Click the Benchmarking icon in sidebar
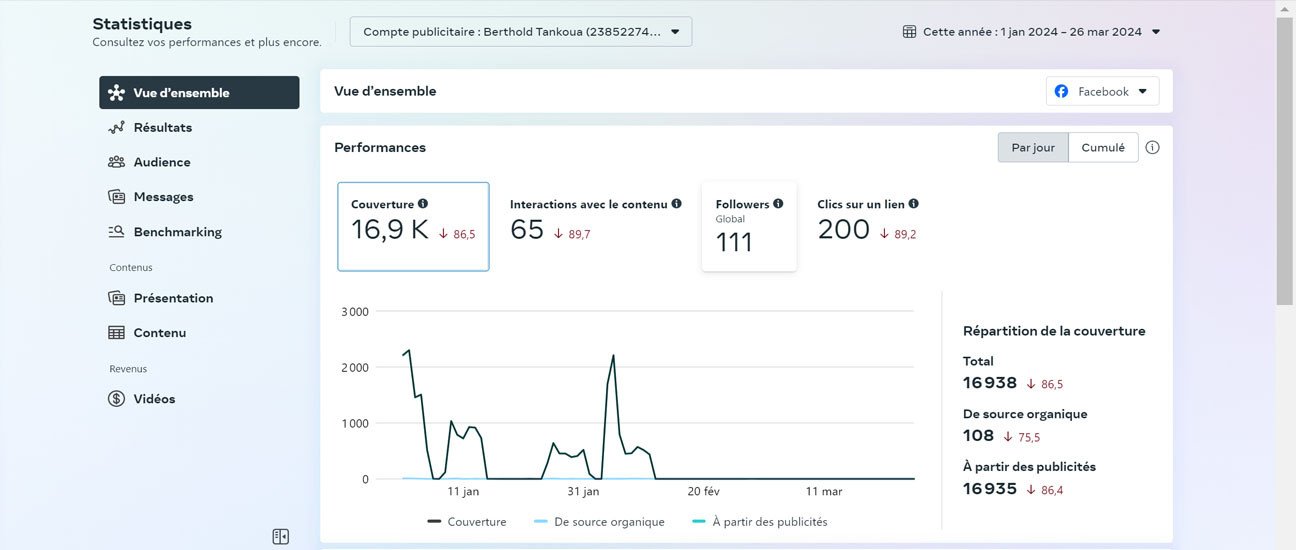 (x=116, y=232)
